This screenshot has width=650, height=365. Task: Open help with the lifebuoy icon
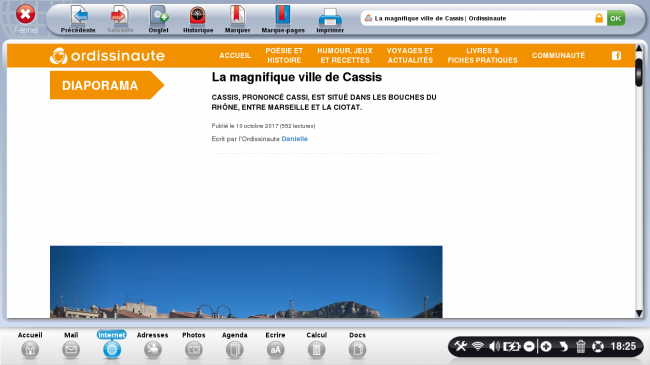pos(598,346)
